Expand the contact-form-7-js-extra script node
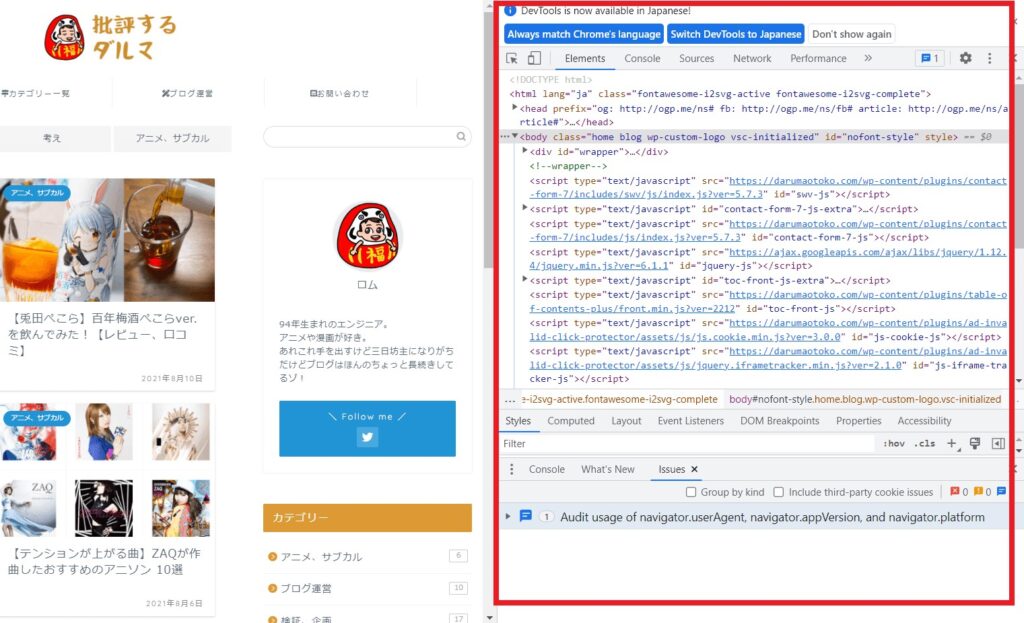Screen dimensions: 1024x623 [x=525, y=208]
